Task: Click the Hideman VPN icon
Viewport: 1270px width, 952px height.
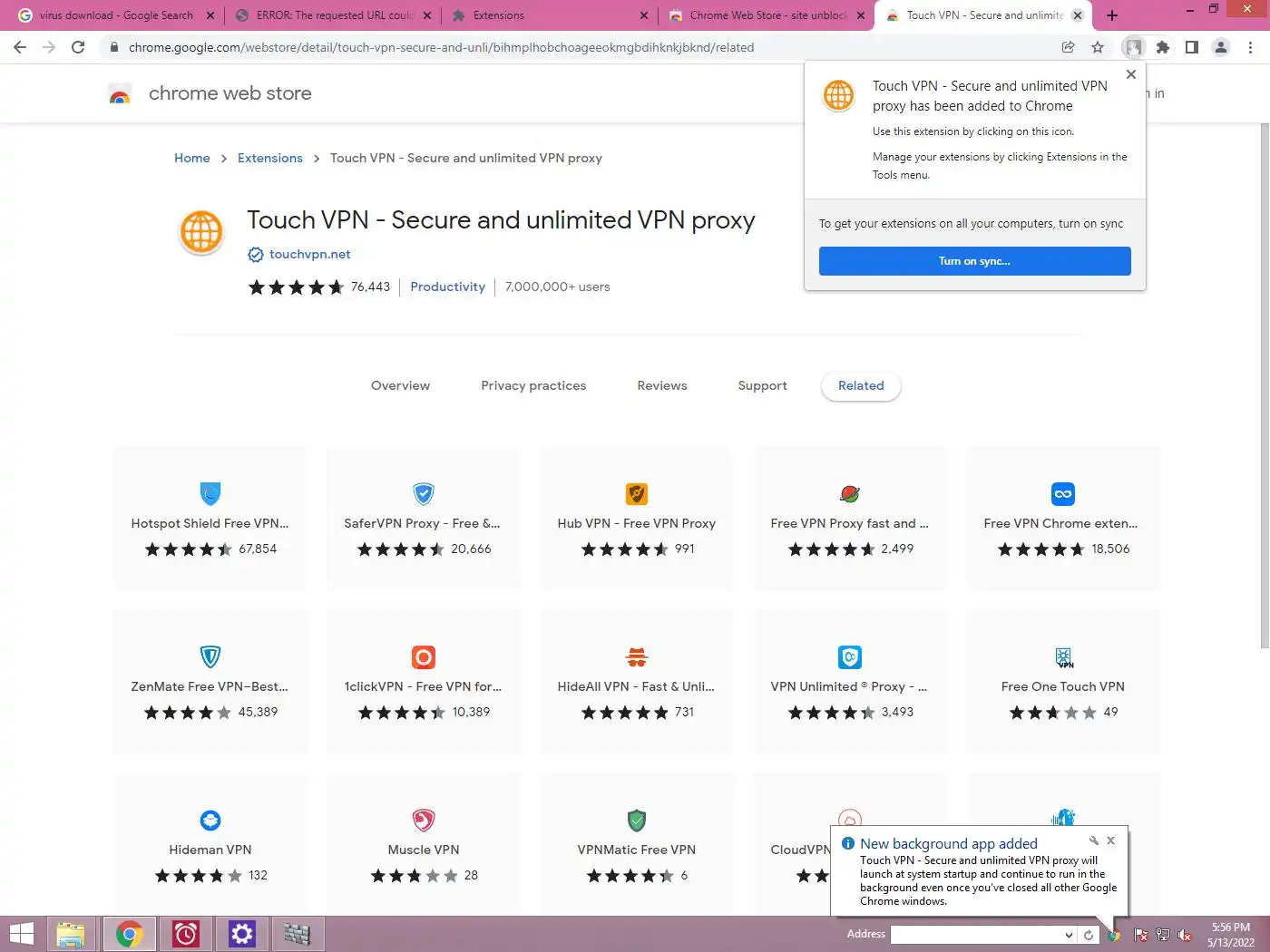Action: [x=210, y=820]
